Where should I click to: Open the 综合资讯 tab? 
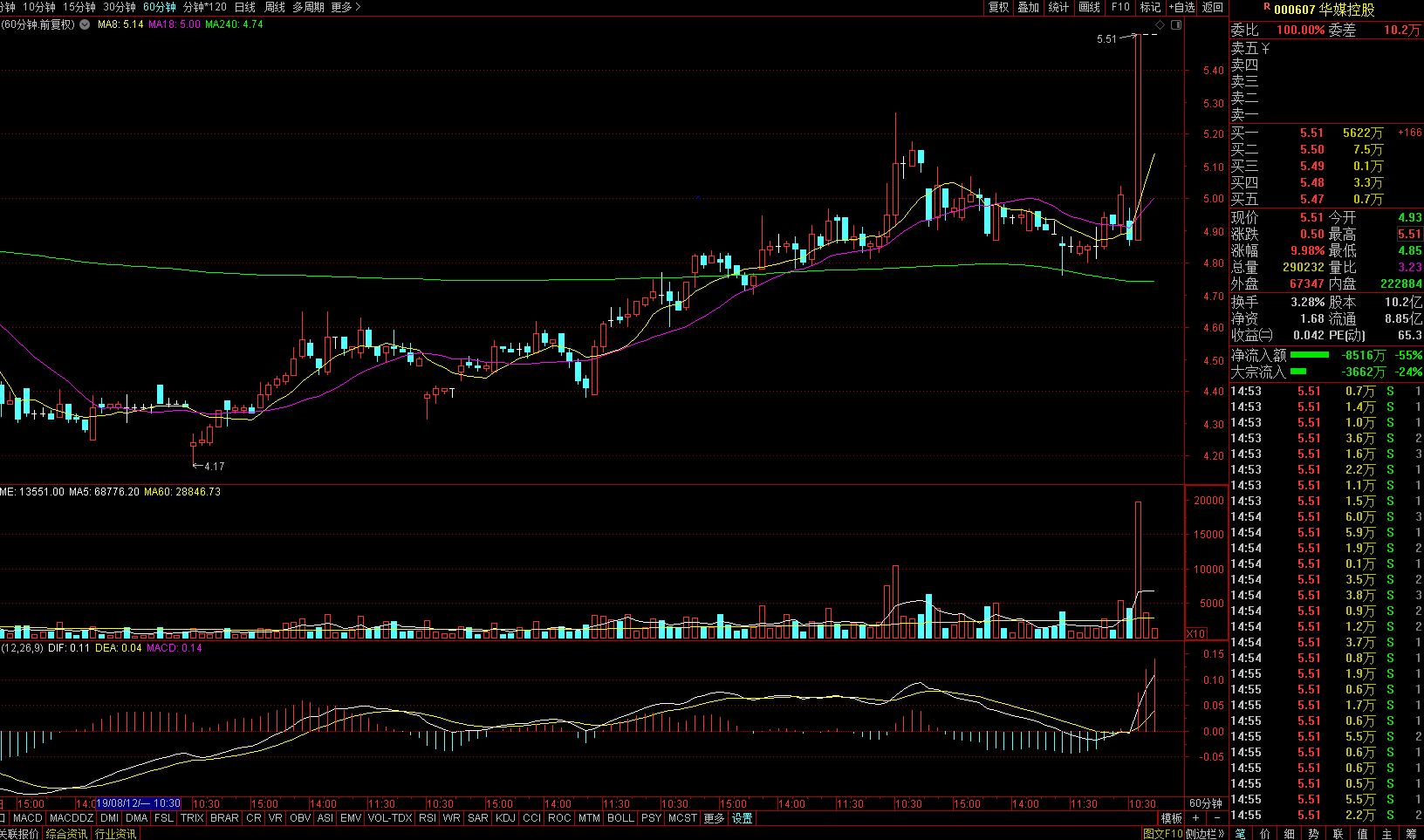[66, 834]
